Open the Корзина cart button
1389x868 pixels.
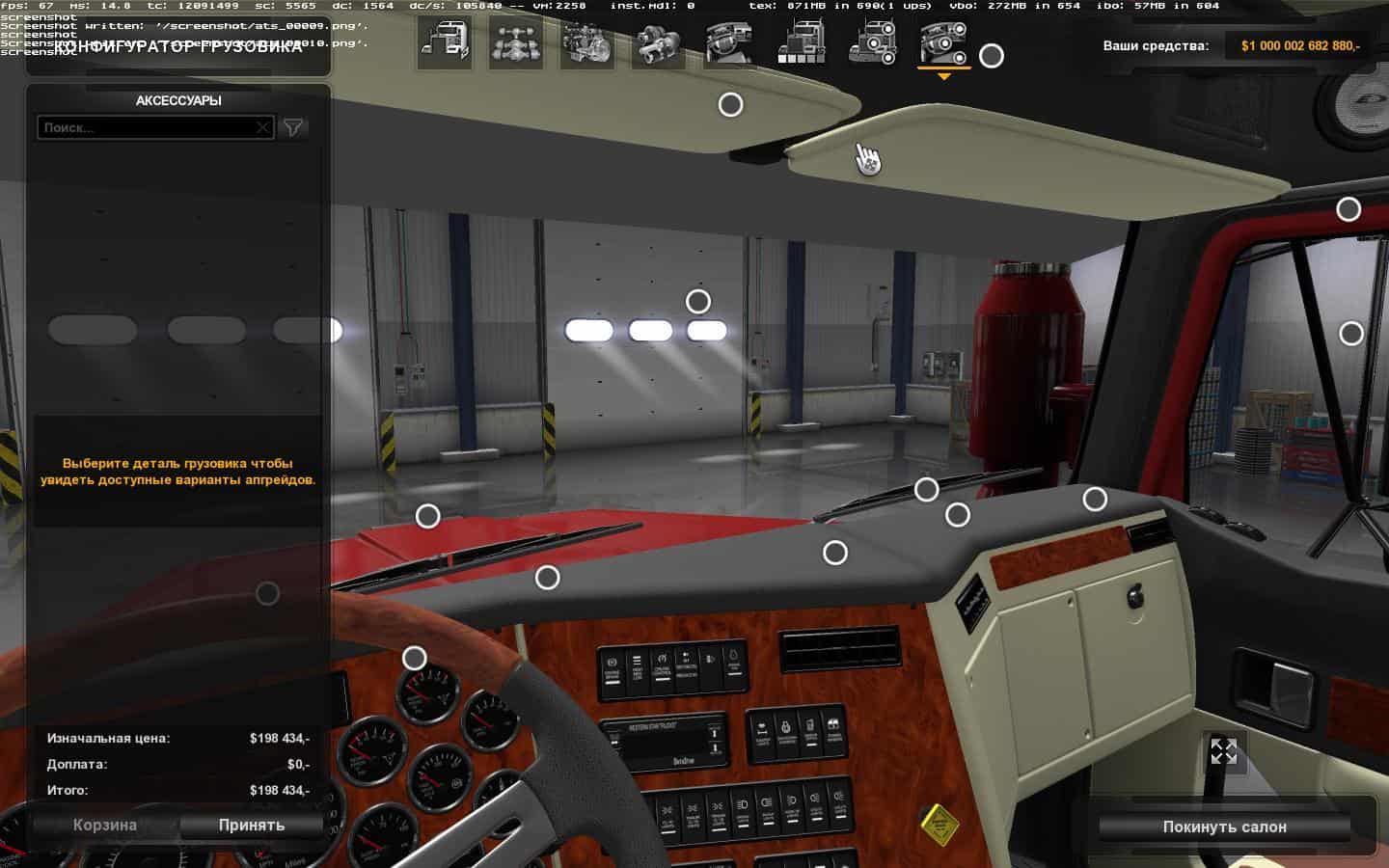[105, 825]
